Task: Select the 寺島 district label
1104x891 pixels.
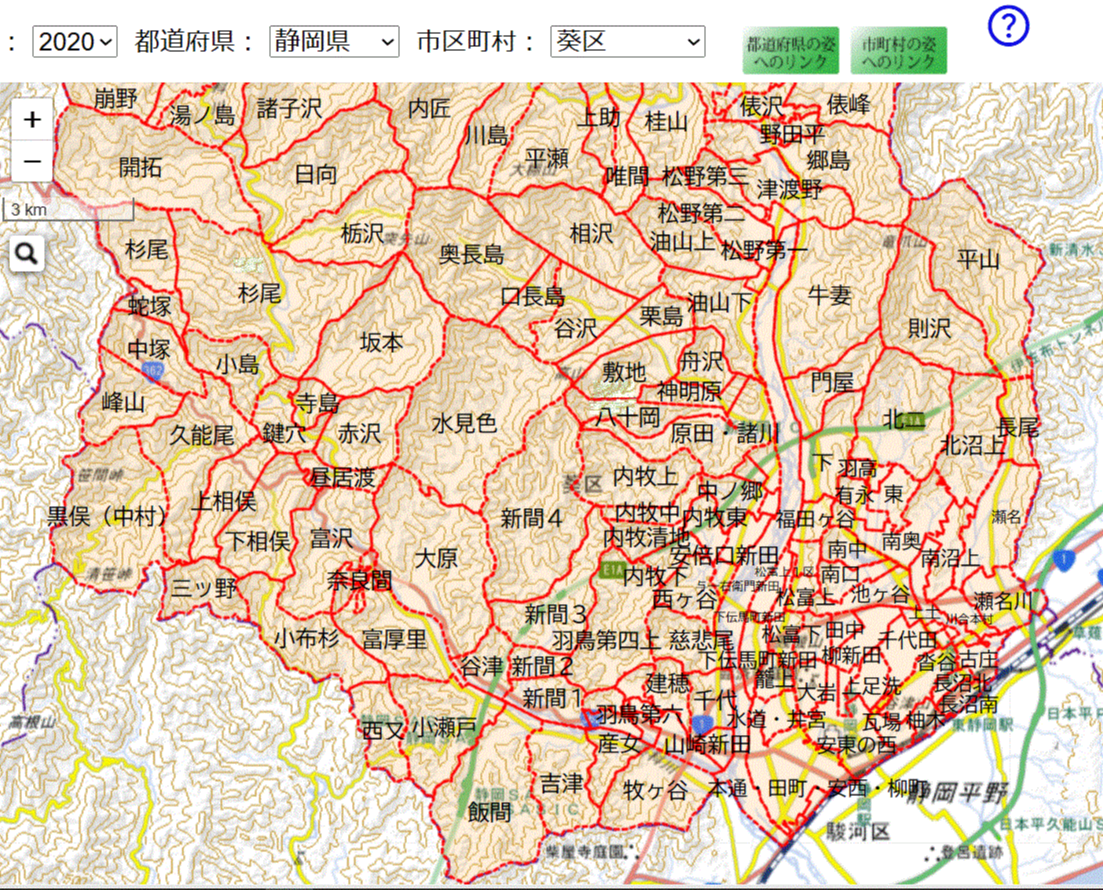Action: point(317,404)
